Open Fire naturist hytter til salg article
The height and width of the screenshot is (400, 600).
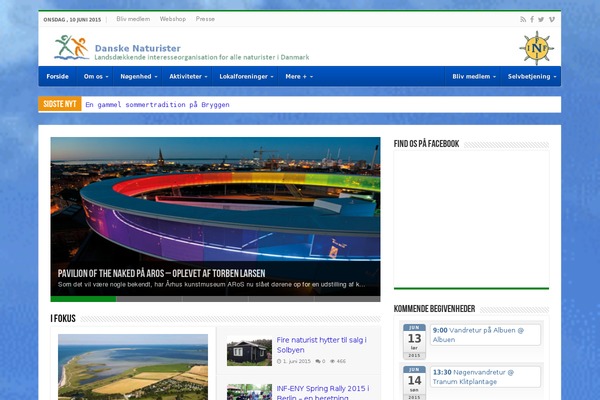point(321,345)
